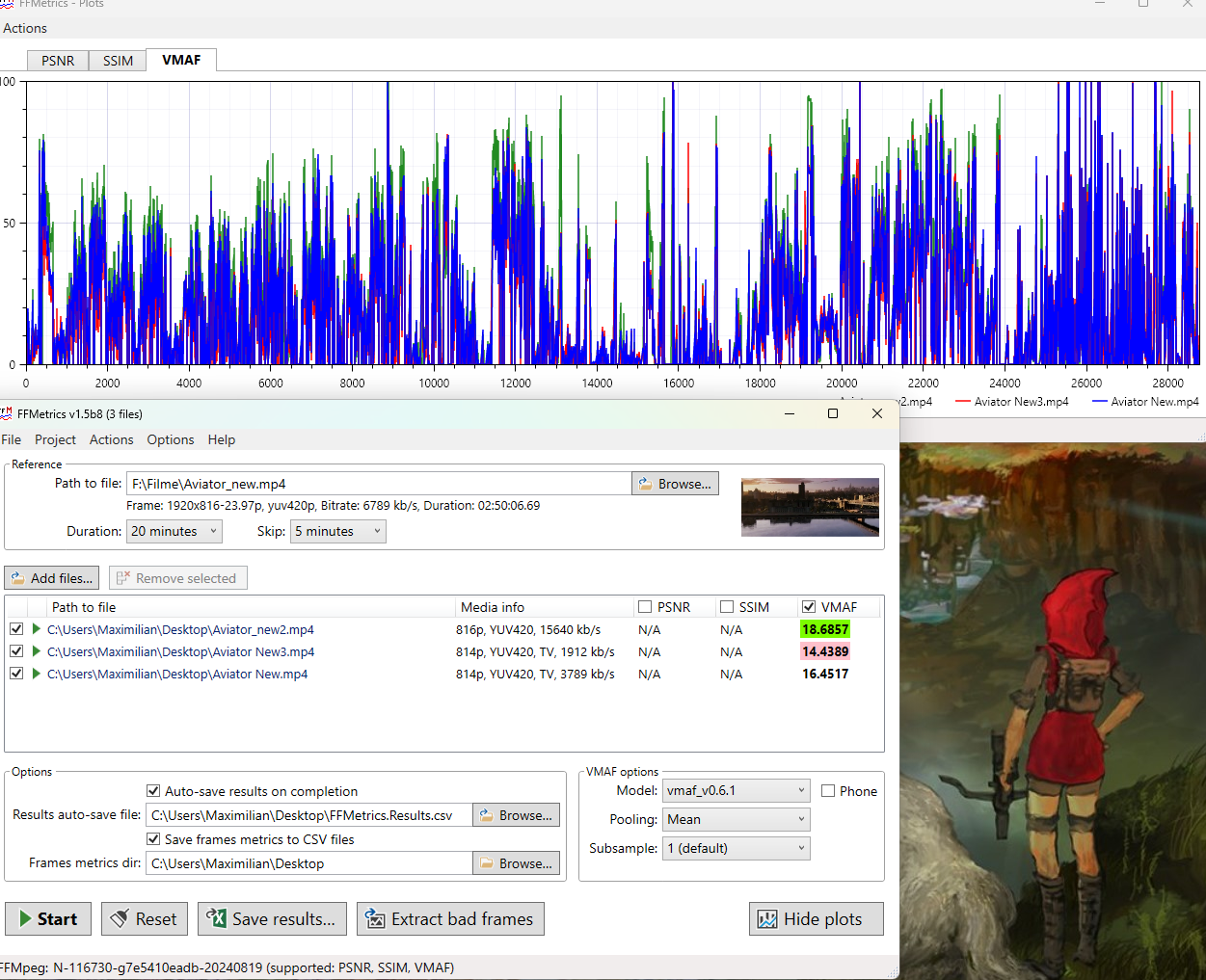This screenshot has height=980, width=1206.
Task: Click Remove selected button
Action: 177,578
